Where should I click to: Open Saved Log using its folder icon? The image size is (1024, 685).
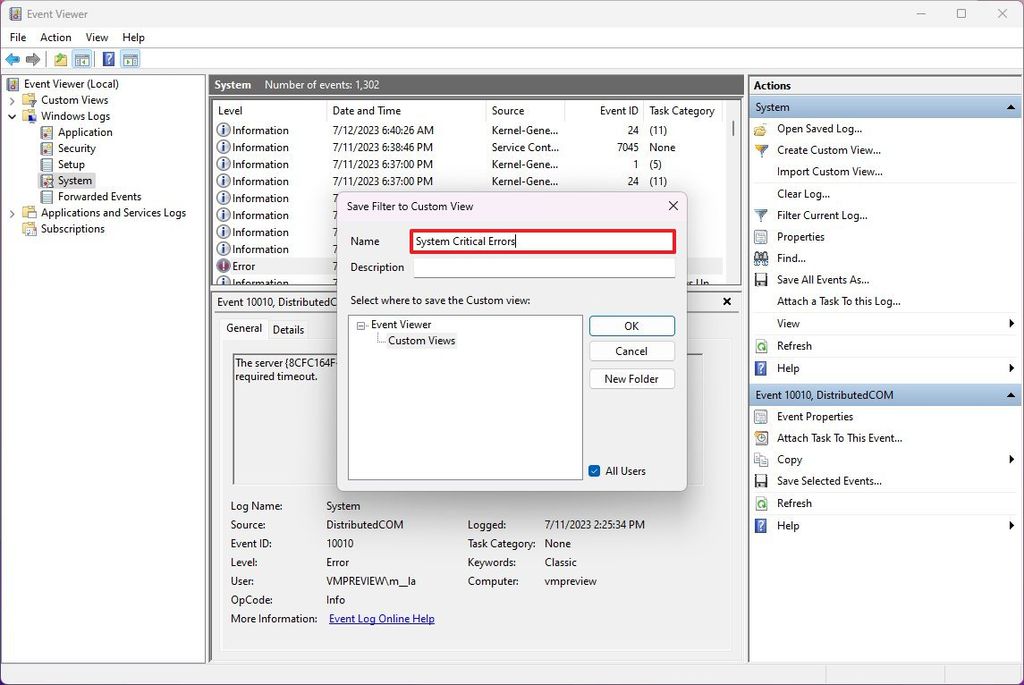(763, 128)
